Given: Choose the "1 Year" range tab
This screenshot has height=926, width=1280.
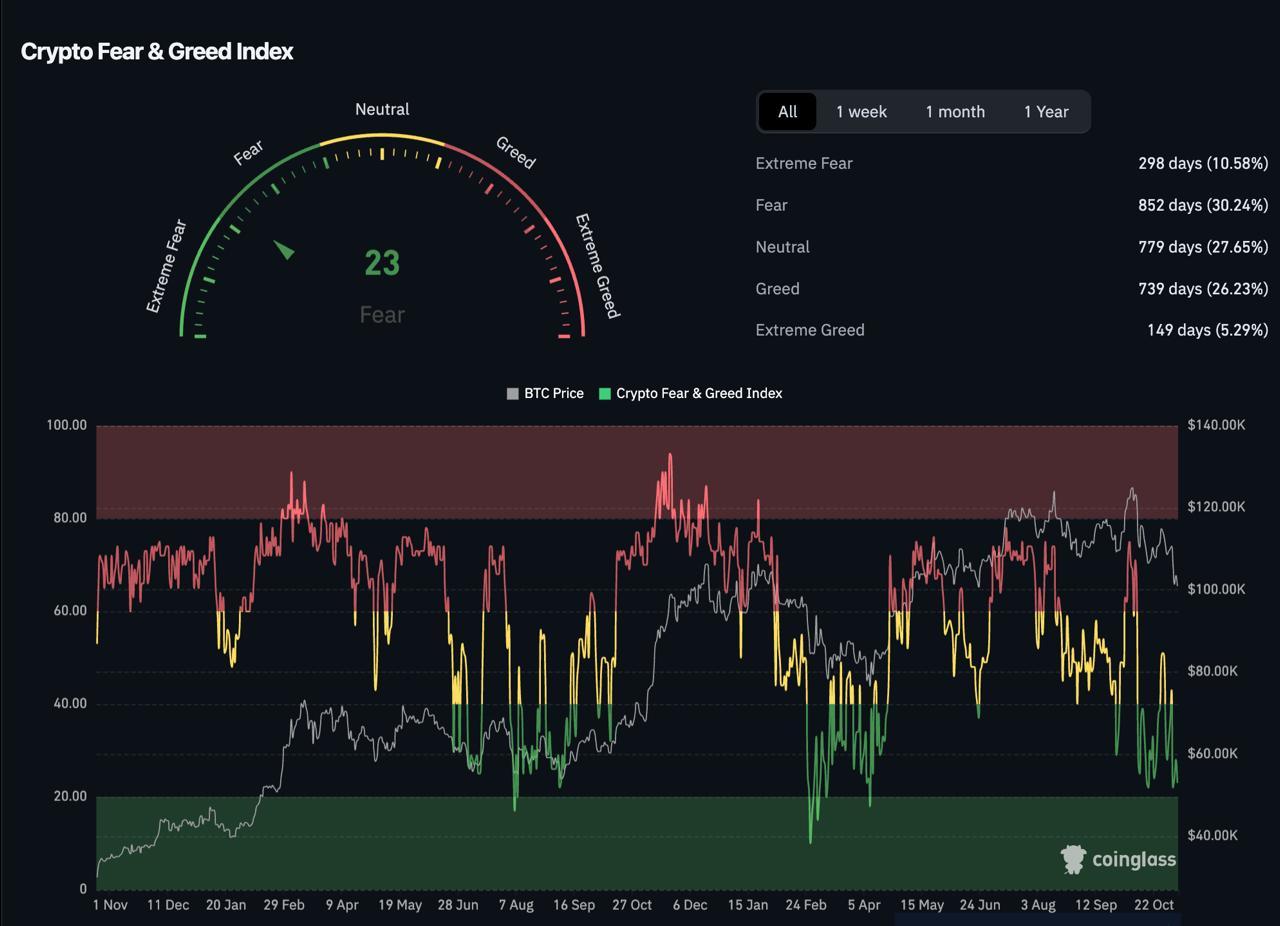Looking at the screenshot, I should (1045, 112).
